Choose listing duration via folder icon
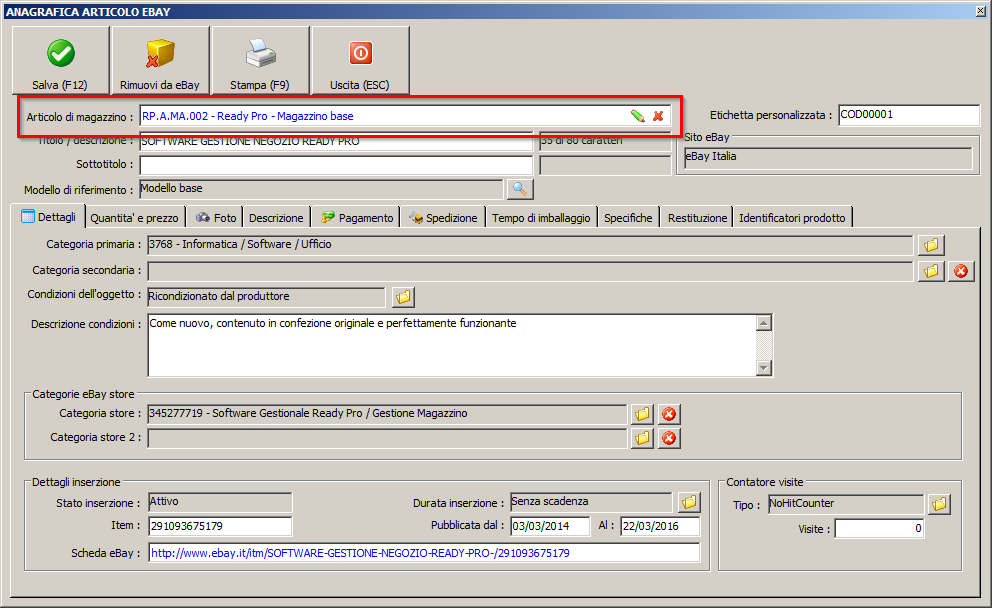This screenshot has width=992, height=608. [689, 502]
